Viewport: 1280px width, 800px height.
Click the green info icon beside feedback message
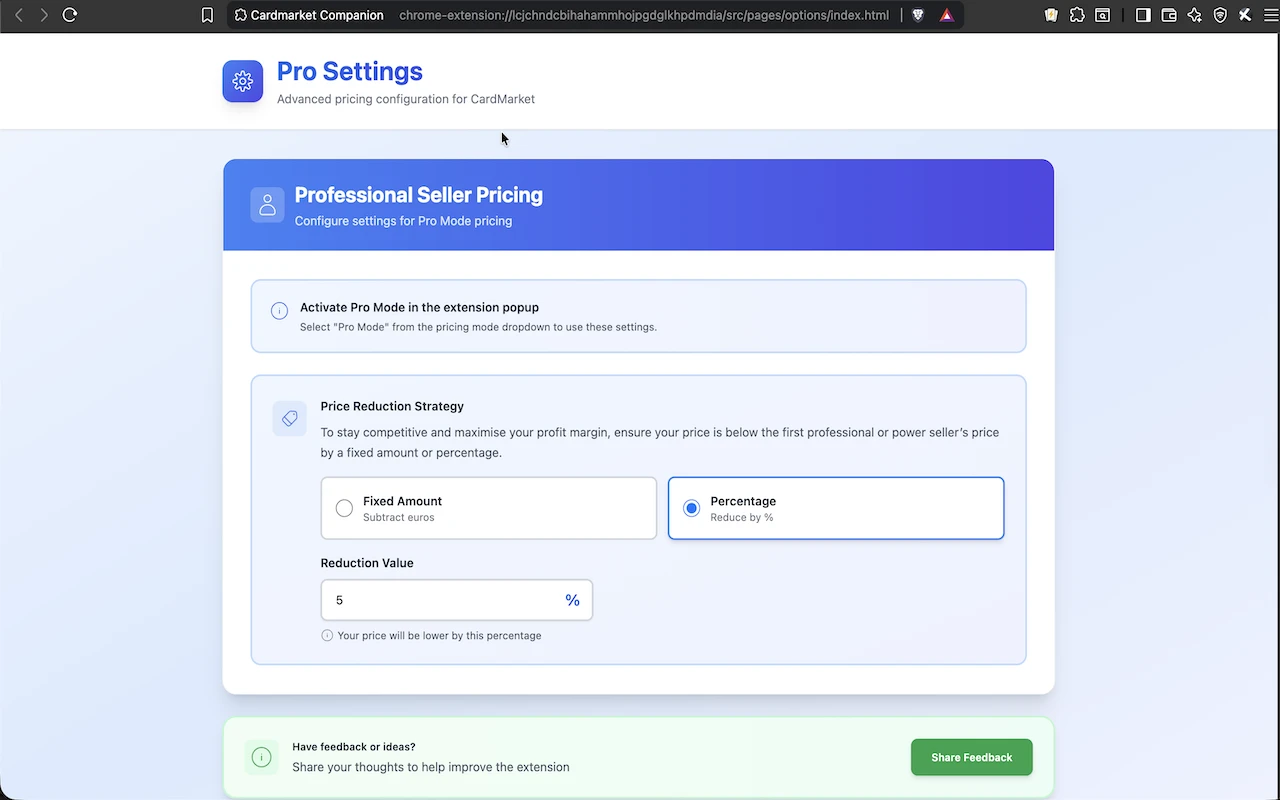coord(261,757)
